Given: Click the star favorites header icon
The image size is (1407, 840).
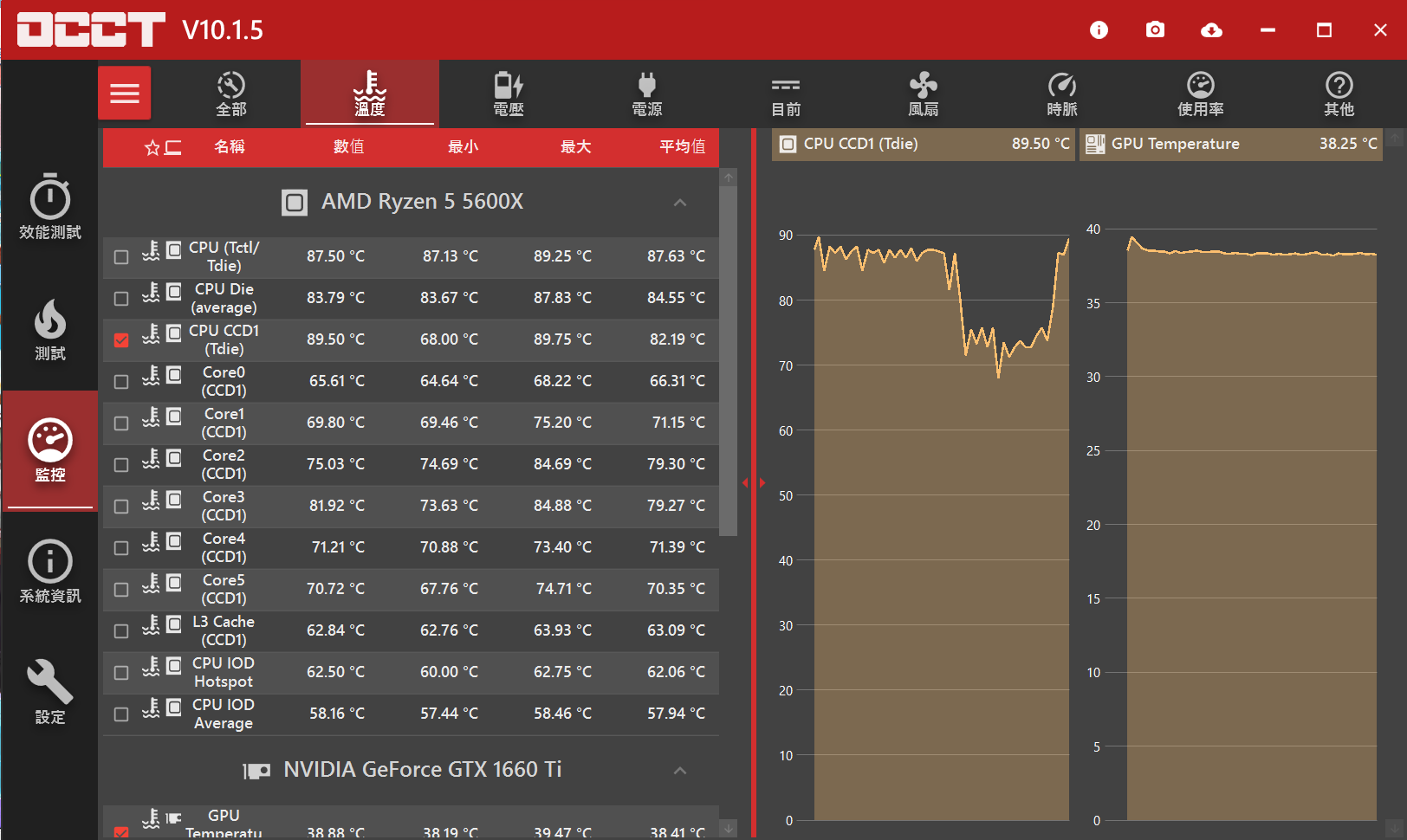Looking at the screenshot, I should [152, 148].
